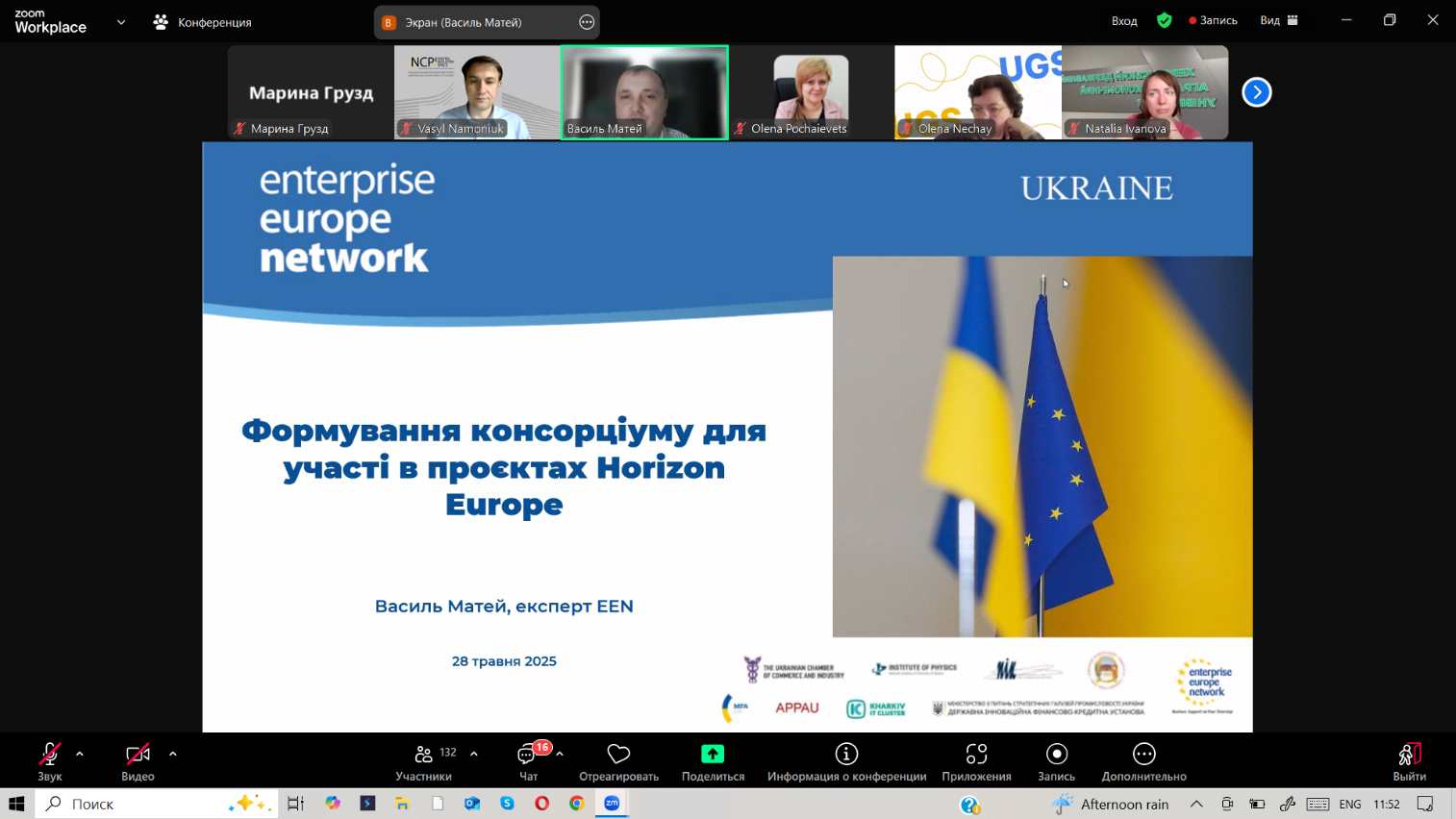Open the Вид view menu
The width and height of the screenshot is (1456, 819).
click(1279, 20)
